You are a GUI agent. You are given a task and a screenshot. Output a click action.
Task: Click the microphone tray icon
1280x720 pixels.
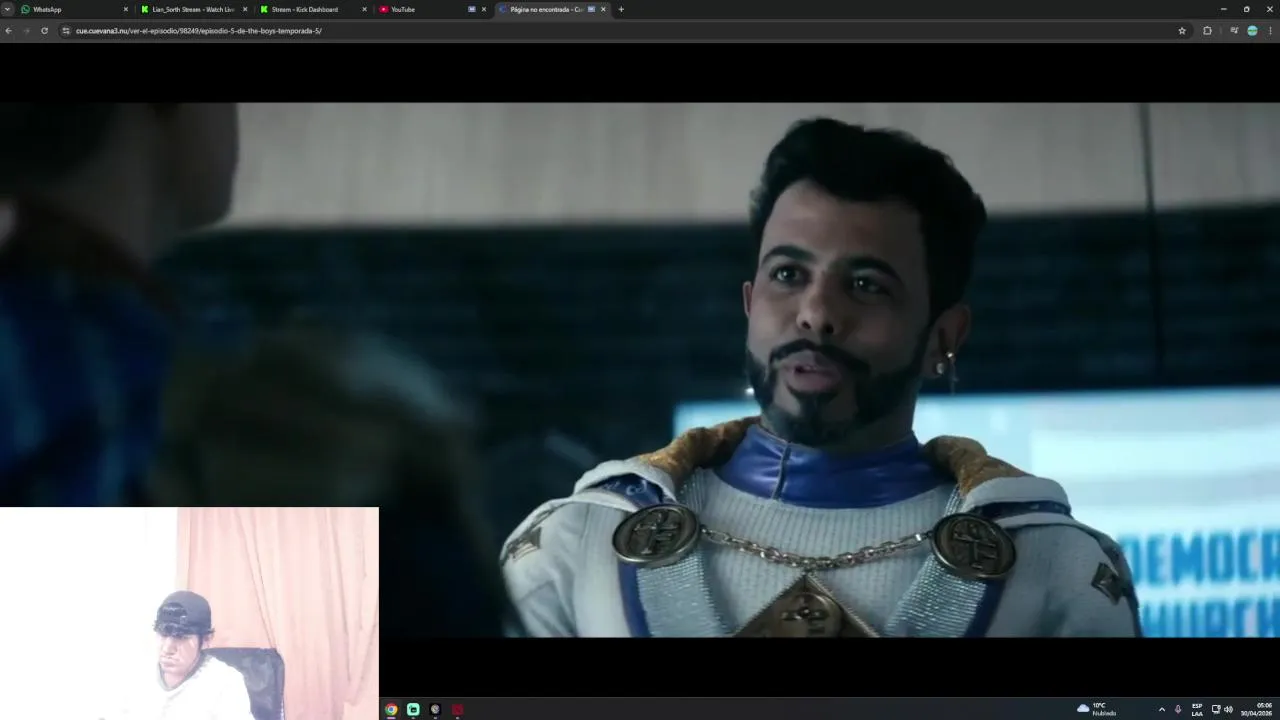click(x=1178, y=709)
